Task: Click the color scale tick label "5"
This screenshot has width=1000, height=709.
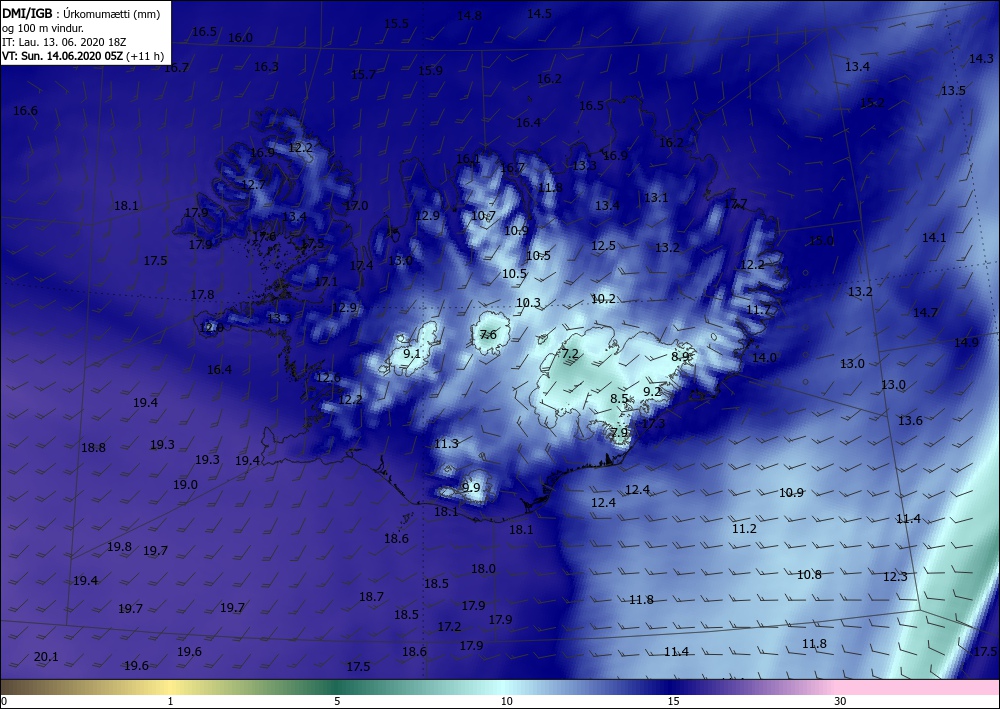Action: coord(337,701)
